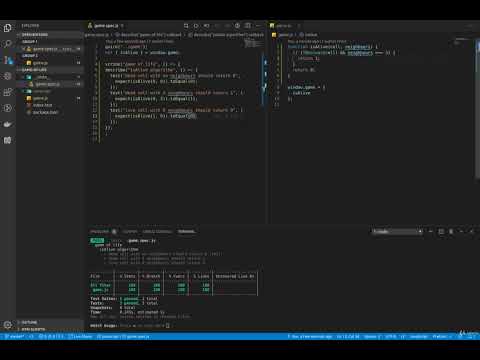Click game.js breadcrumb in right editor

pyautogui.click(x=284, y=34)
